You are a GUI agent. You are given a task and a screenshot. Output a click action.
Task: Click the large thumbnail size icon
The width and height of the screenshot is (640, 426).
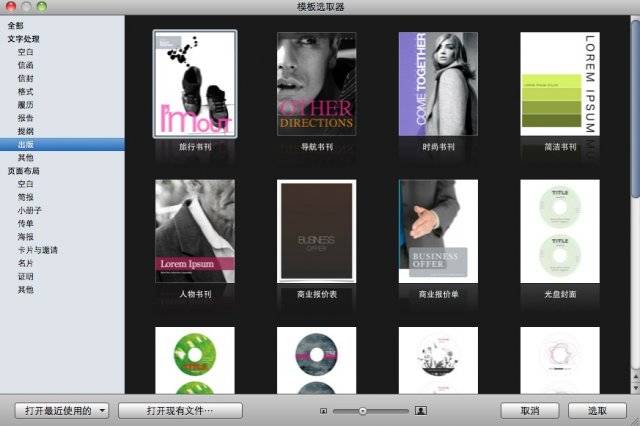[x=421, y=410]
